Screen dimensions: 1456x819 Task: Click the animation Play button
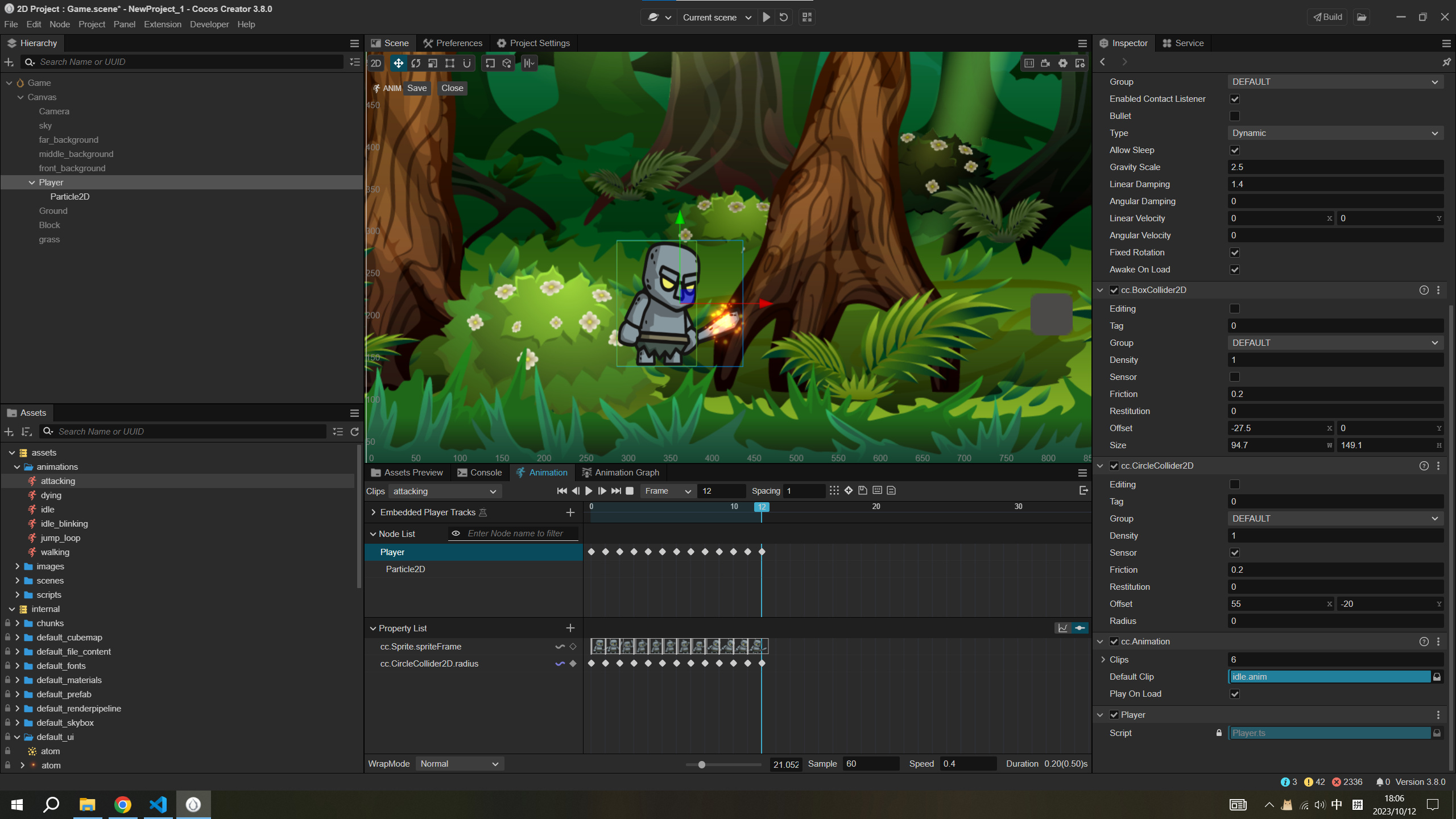click(x=589, y=491)
